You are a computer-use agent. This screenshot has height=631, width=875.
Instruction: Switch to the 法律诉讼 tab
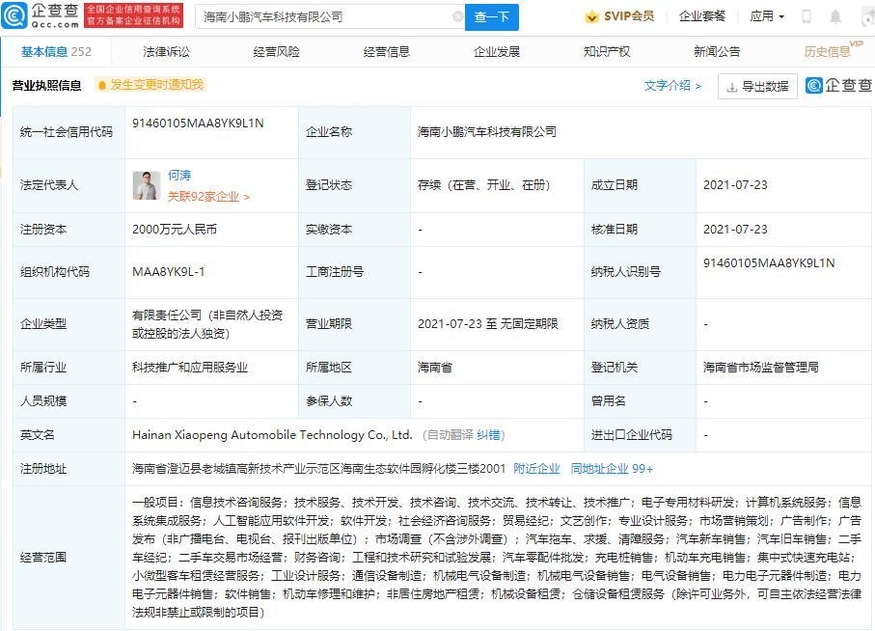click(x=166, y=52)
